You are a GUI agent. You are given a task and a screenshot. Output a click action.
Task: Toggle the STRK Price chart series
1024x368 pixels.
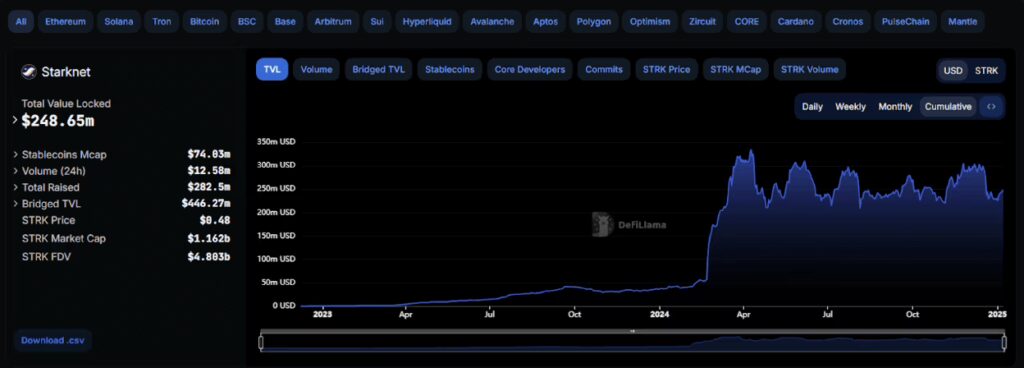point(666,69)
